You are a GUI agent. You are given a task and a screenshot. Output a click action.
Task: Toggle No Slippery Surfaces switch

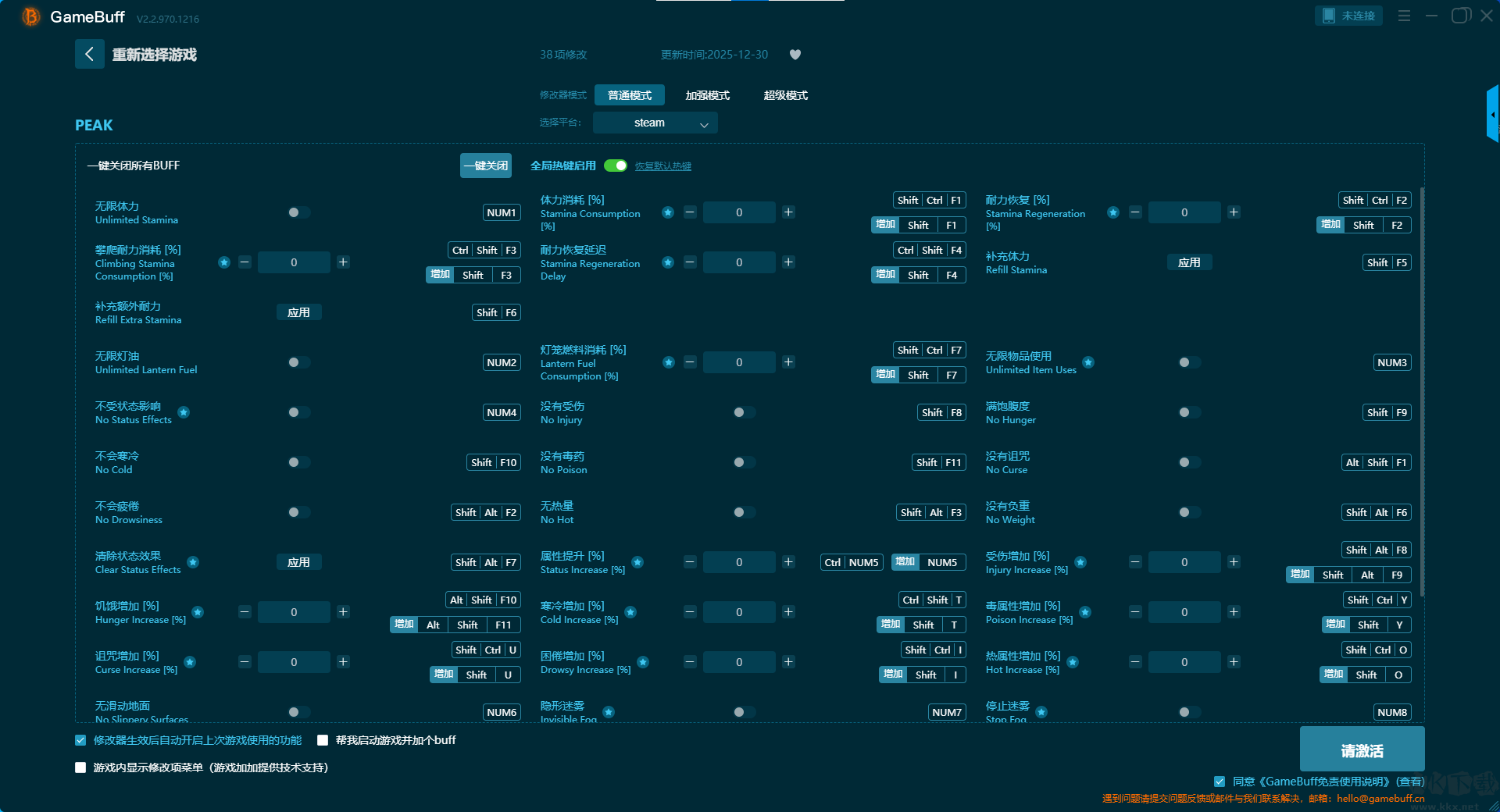pos(298,712)
